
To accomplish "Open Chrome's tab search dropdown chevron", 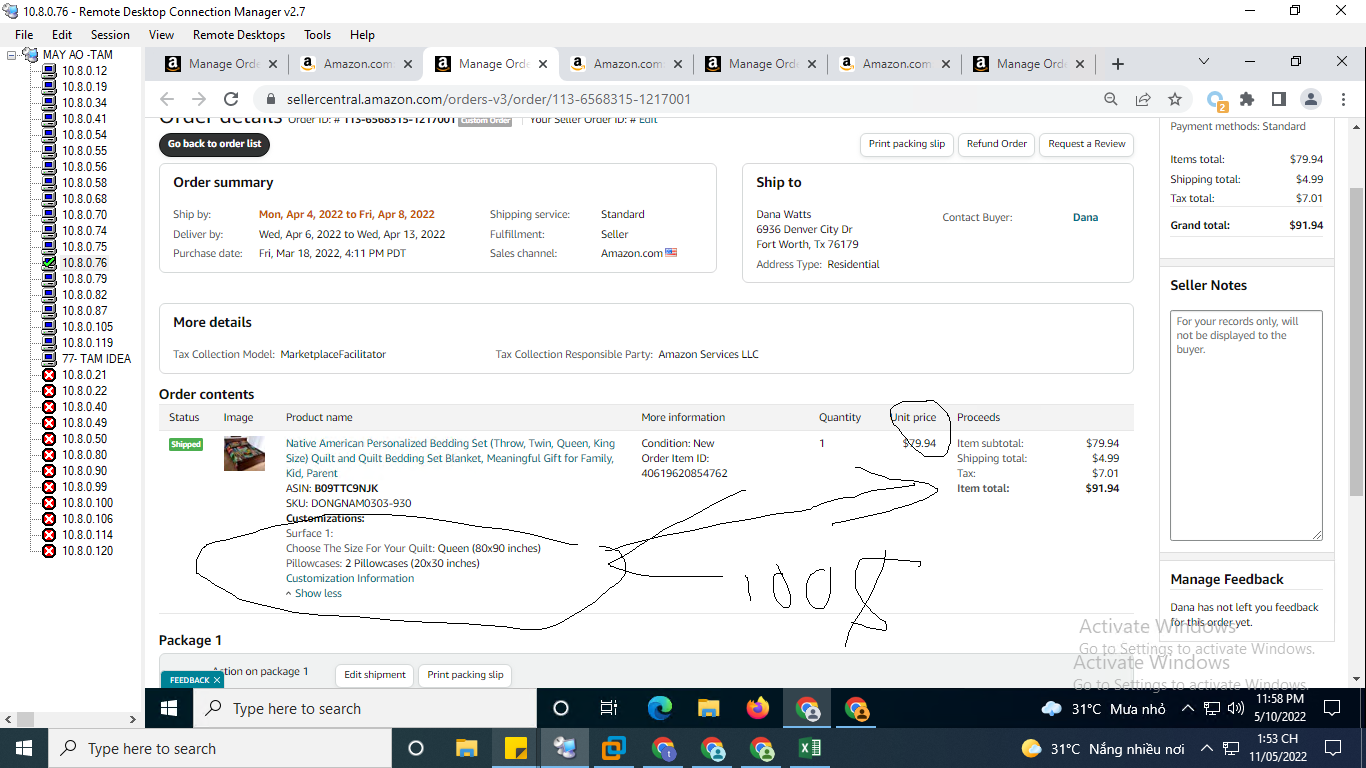I will 1205,62.
